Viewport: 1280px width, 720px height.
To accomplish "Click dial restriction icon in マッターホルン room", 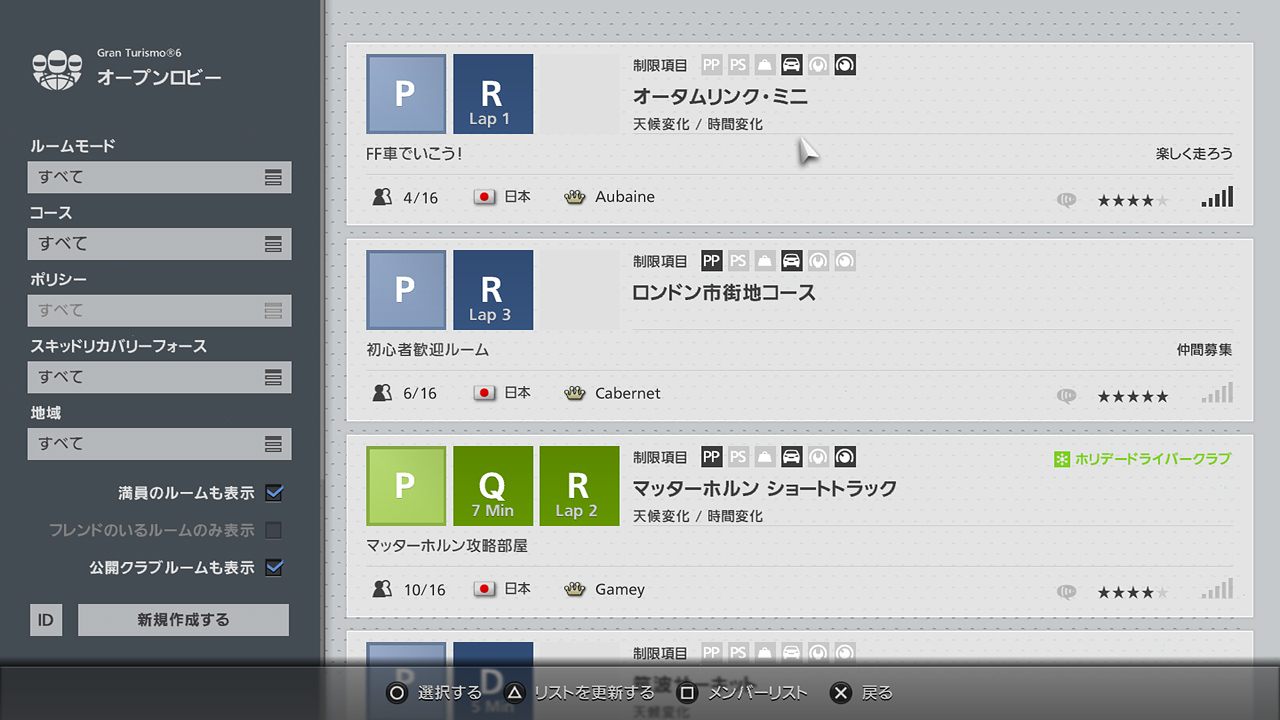I will [845, 457].
